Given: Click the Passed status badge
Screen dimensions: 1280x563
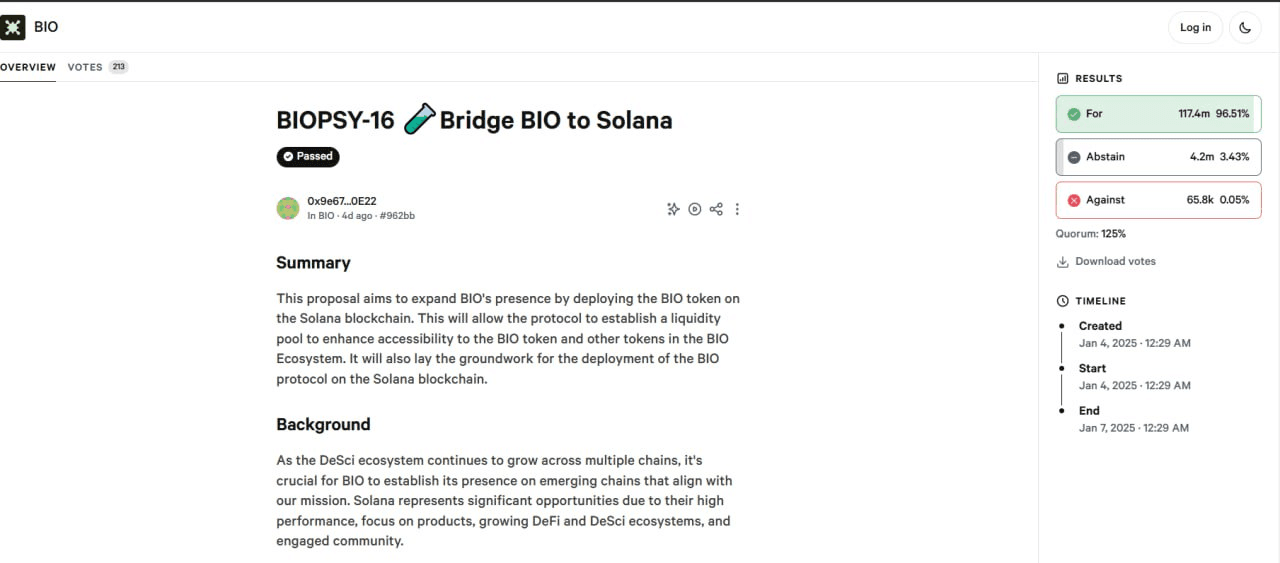Looking at the screenshot, I should pyautogui.click(x=308, y=157).
